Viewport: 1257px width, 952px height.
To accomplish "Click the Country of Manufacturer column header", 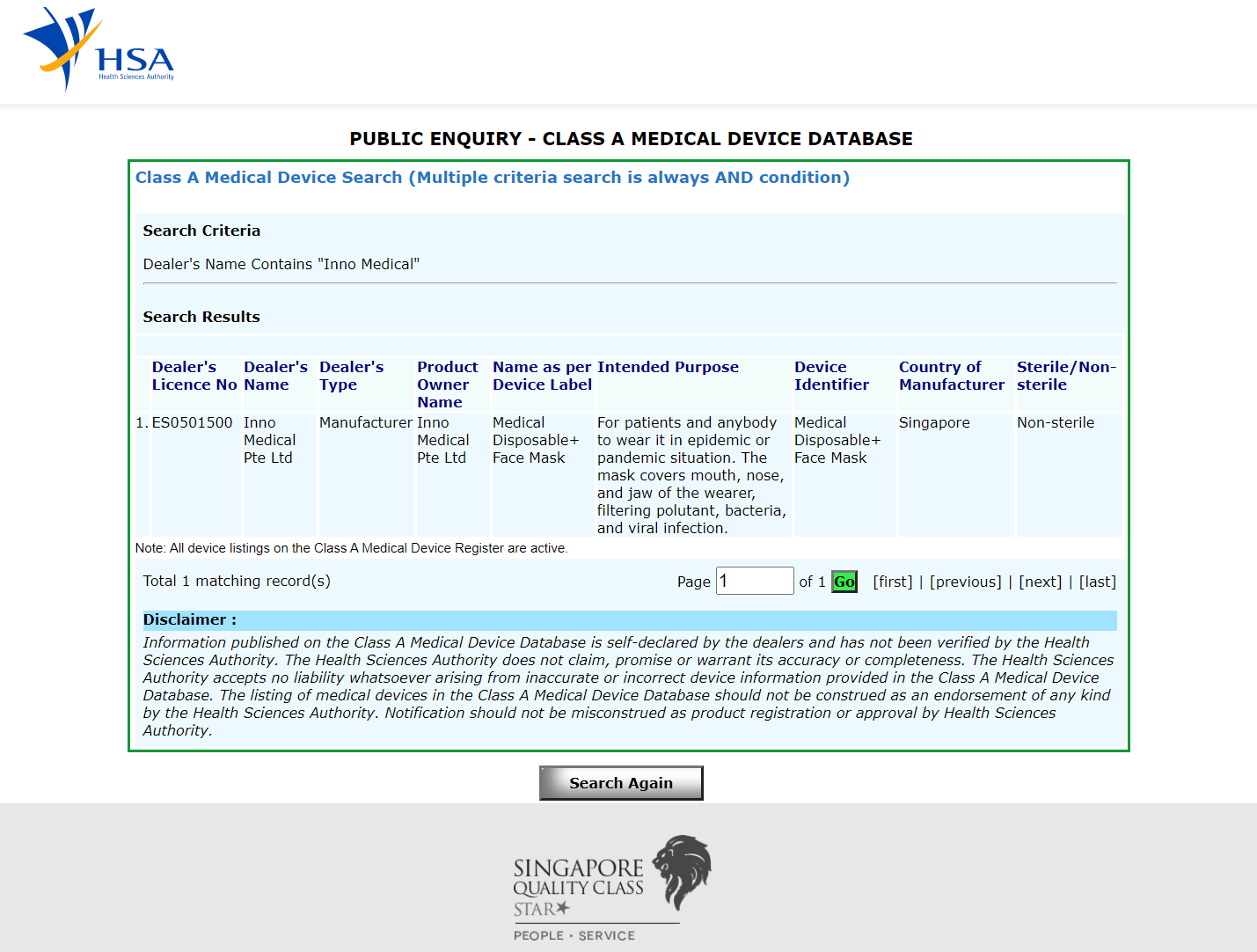I will coord(951,376).
